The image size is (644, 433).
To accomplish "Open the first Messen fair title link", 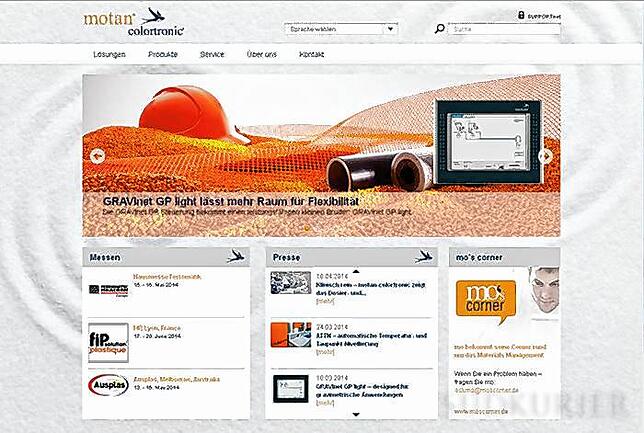I will (x=167, y=277).
